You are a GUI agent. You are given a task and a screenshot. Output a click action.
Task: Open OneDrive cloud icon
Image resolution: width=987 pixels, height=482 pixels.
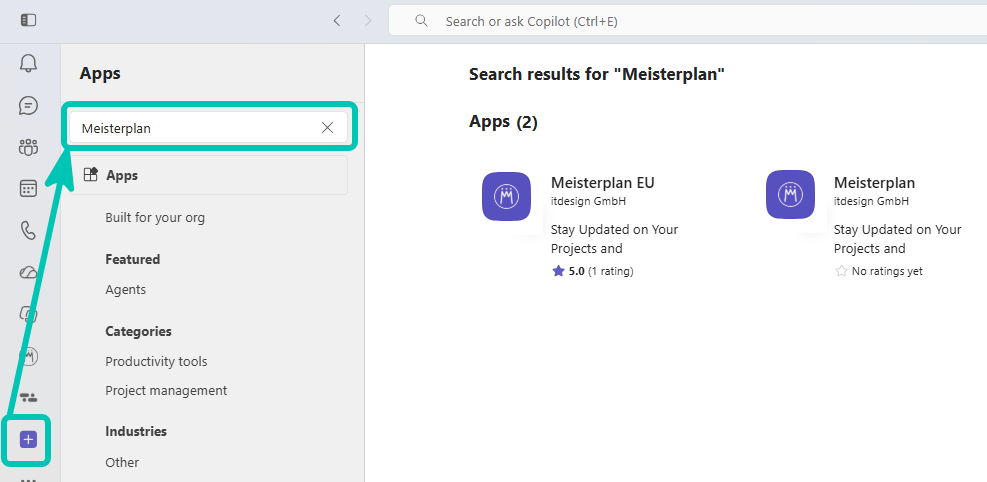pos(28,272)
